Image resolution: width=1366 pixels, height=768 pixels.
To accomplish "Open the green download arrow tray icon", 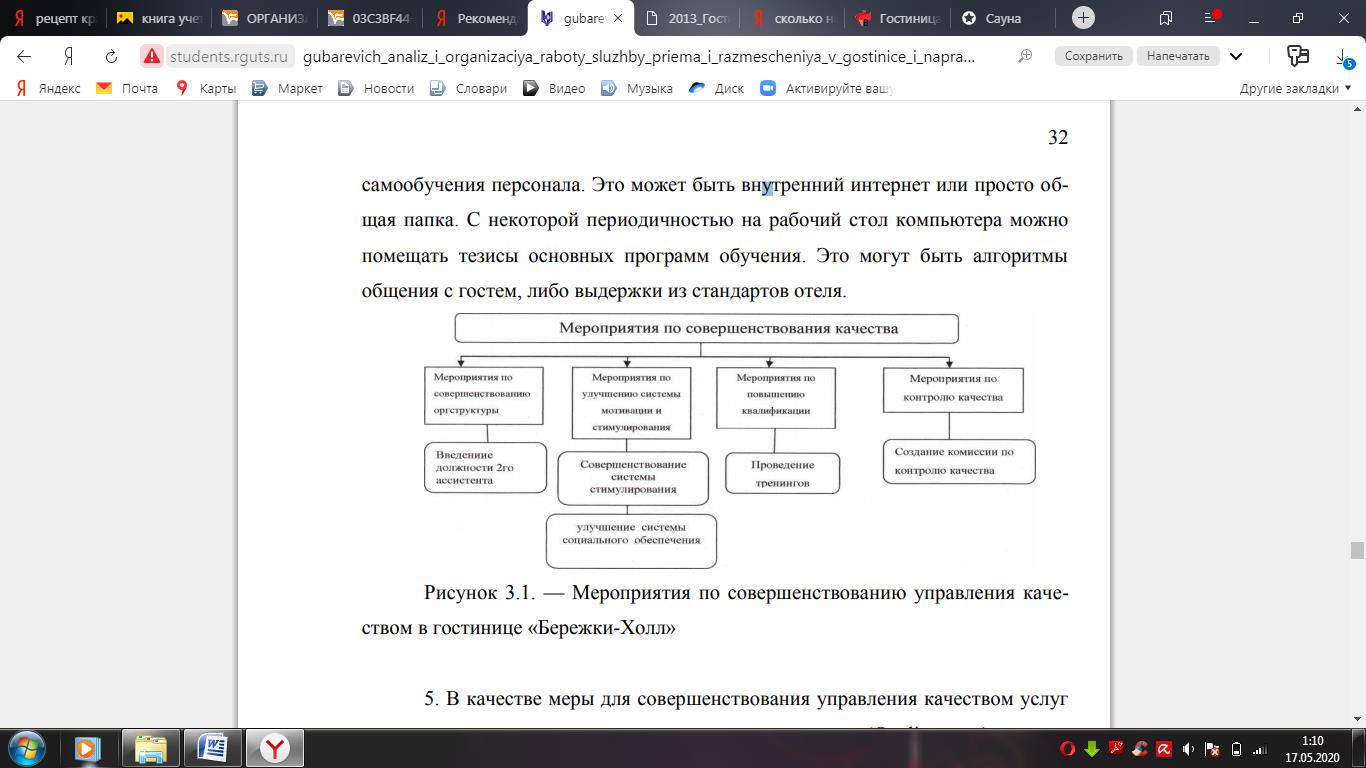I will [1092, 749].
